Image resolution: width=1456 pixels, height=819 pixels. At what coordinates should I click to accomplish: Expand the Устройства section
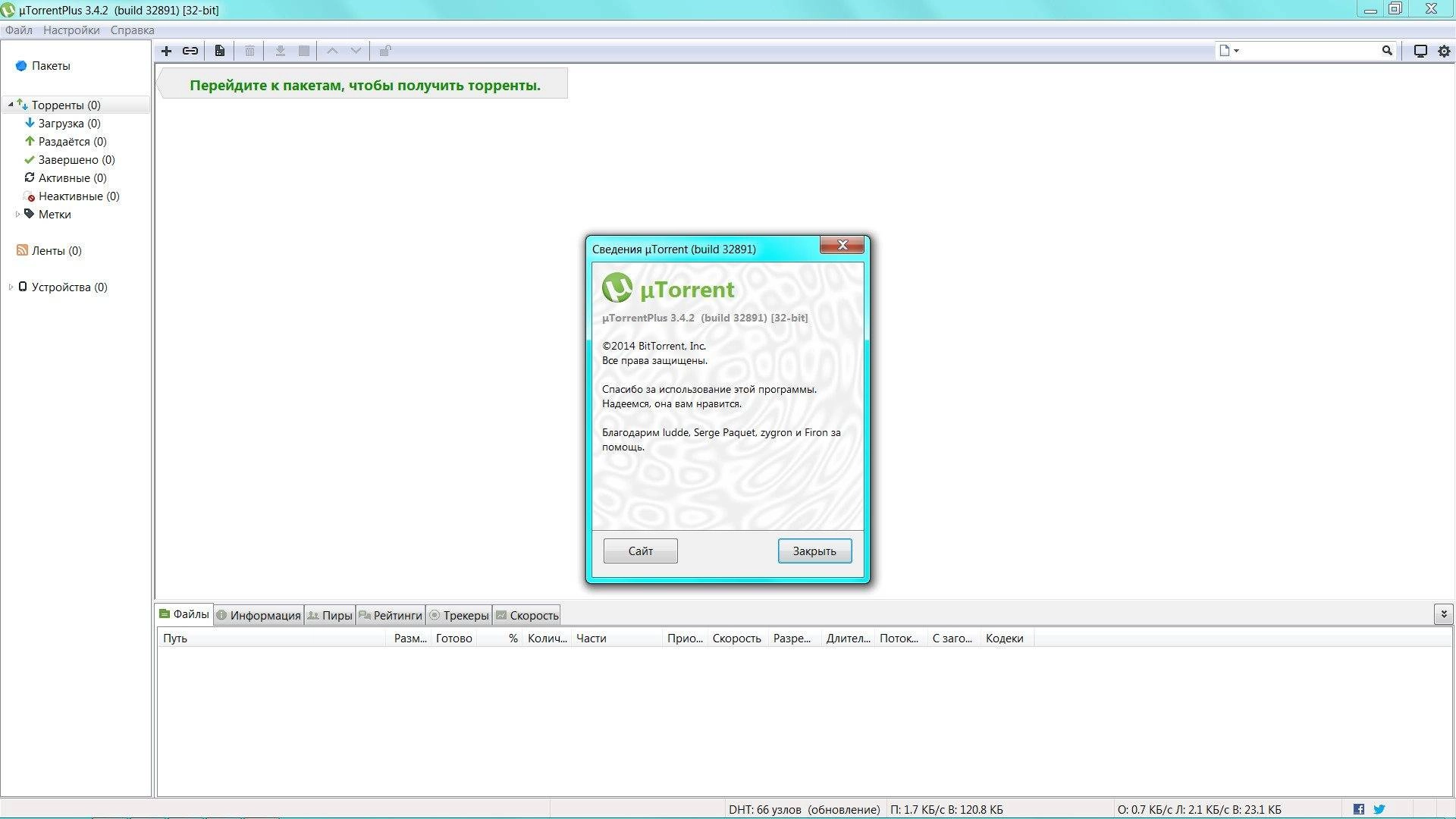10,287
